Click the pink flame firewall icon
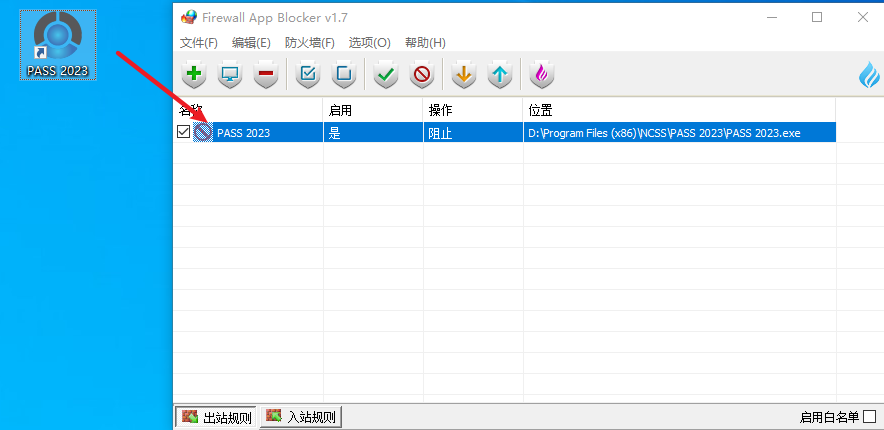Viewport: 884px width, 430px height. tap(541, 75)
